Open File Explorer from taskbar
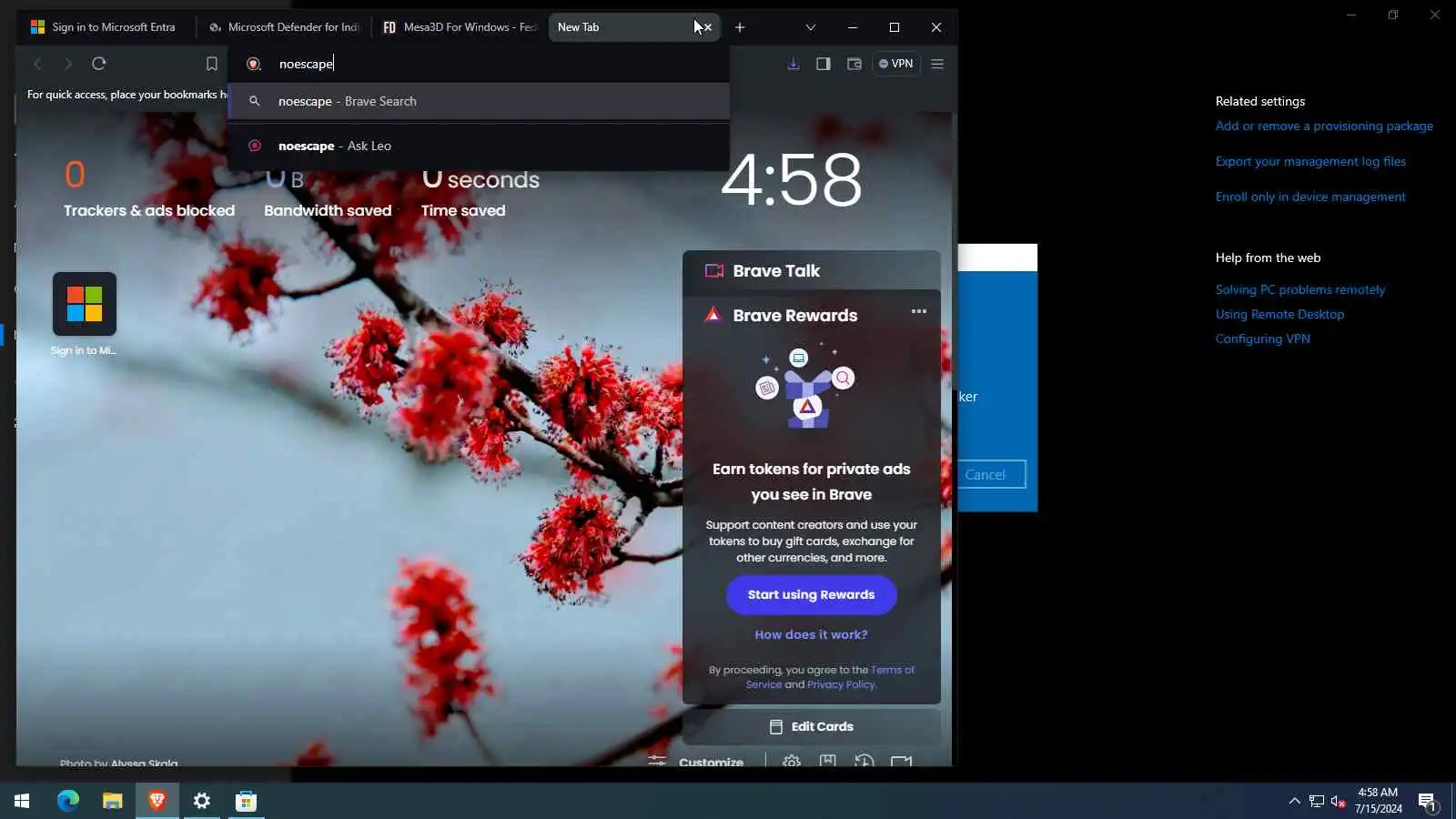 coord(112,801)
